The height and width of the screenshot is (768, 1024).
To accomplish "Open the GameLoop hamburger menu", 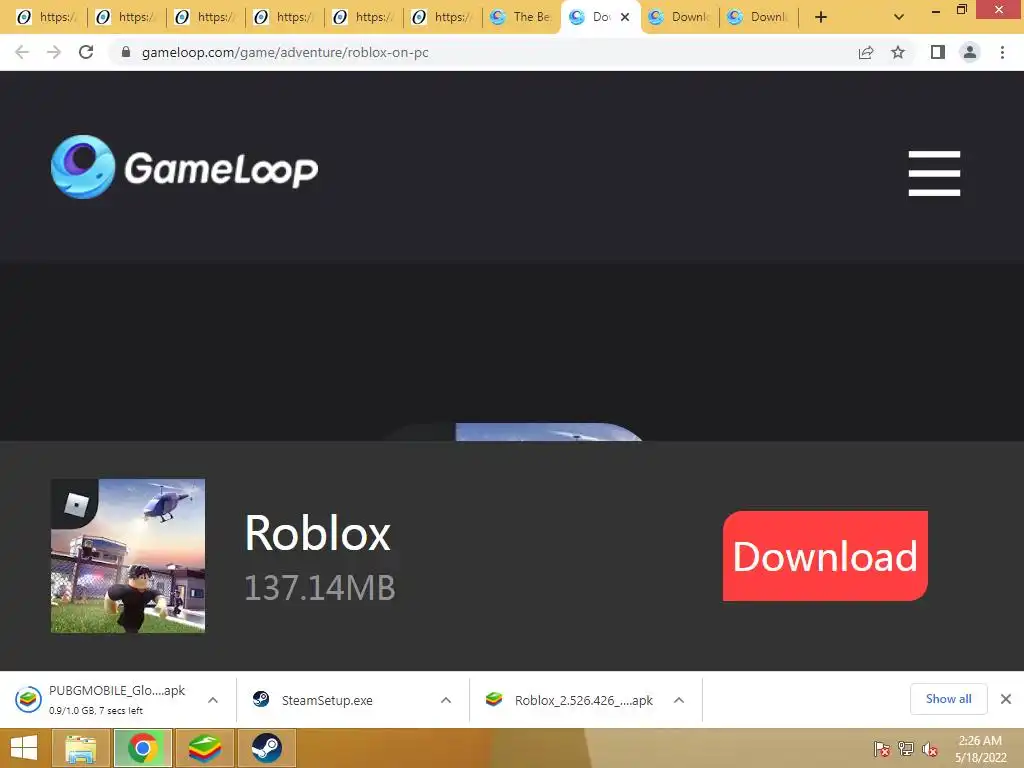I will click(934, 173).
